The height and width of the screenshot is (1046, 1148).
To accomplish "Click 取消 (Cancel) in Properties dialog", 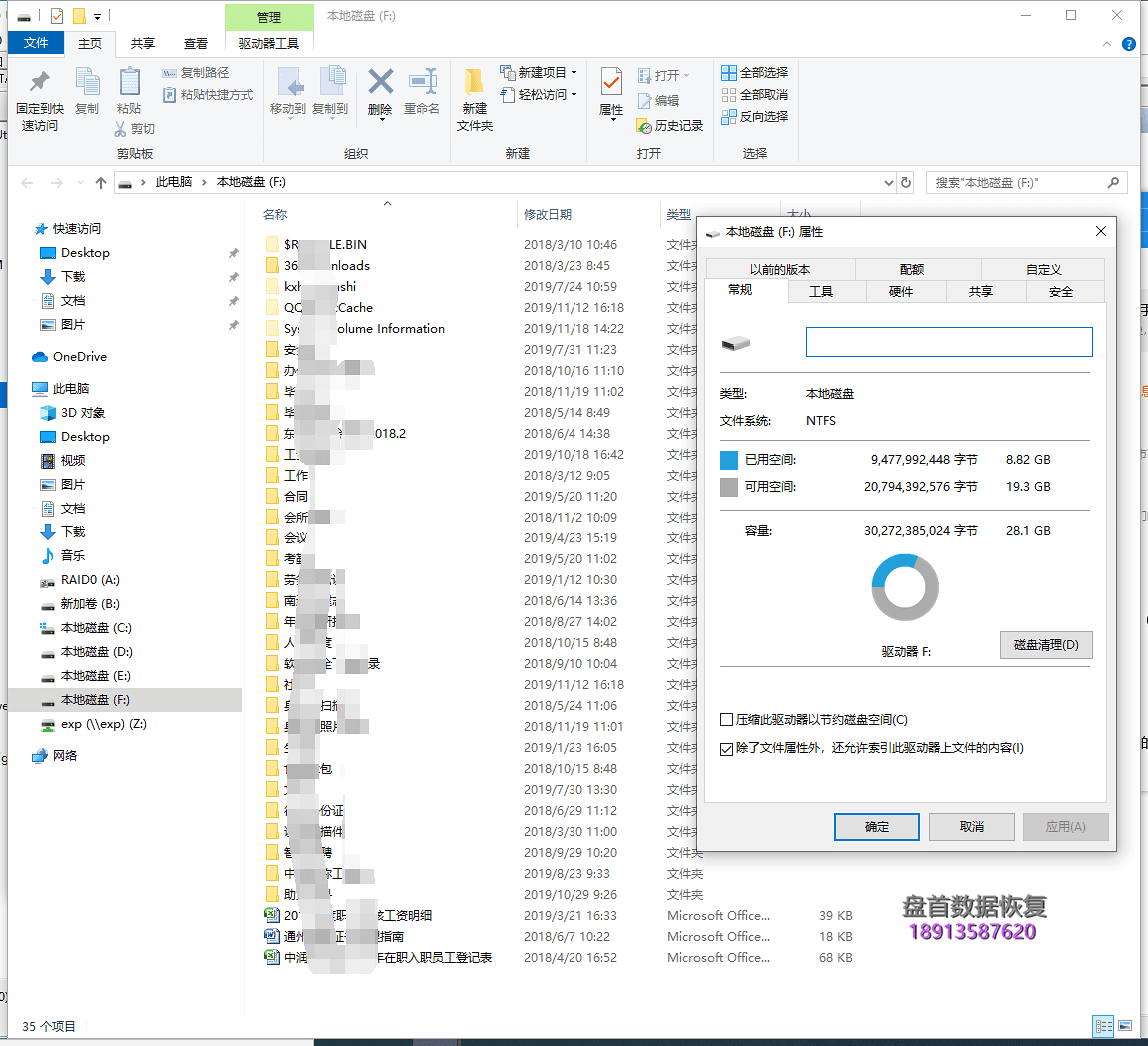I will 971,827.
